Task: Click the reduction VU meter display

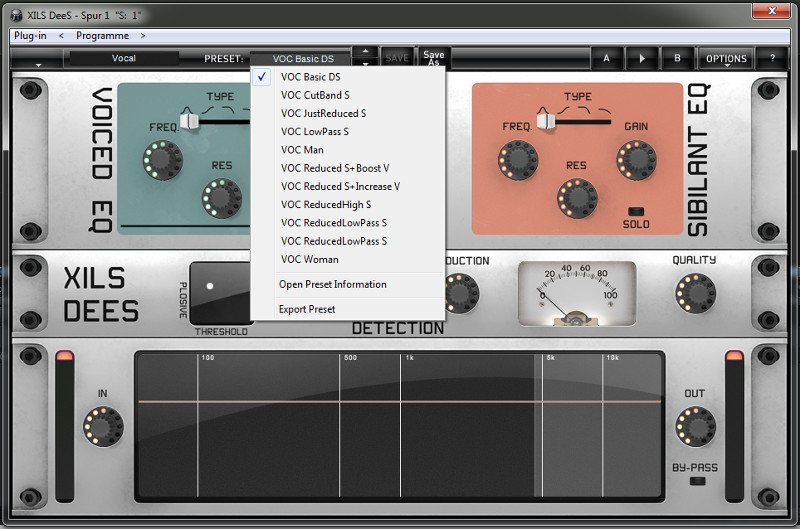Action: pos(577,293)
